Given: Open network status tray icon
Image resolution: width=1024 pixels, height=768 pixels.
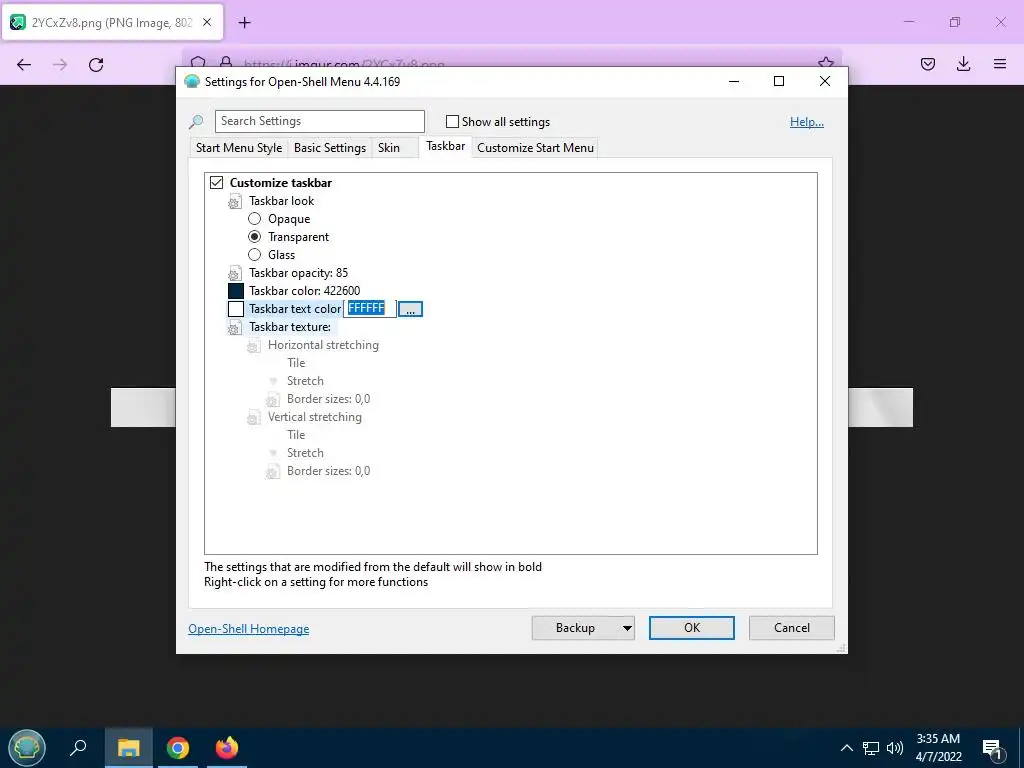Looking at the screenshot, I should click(871, 748).
